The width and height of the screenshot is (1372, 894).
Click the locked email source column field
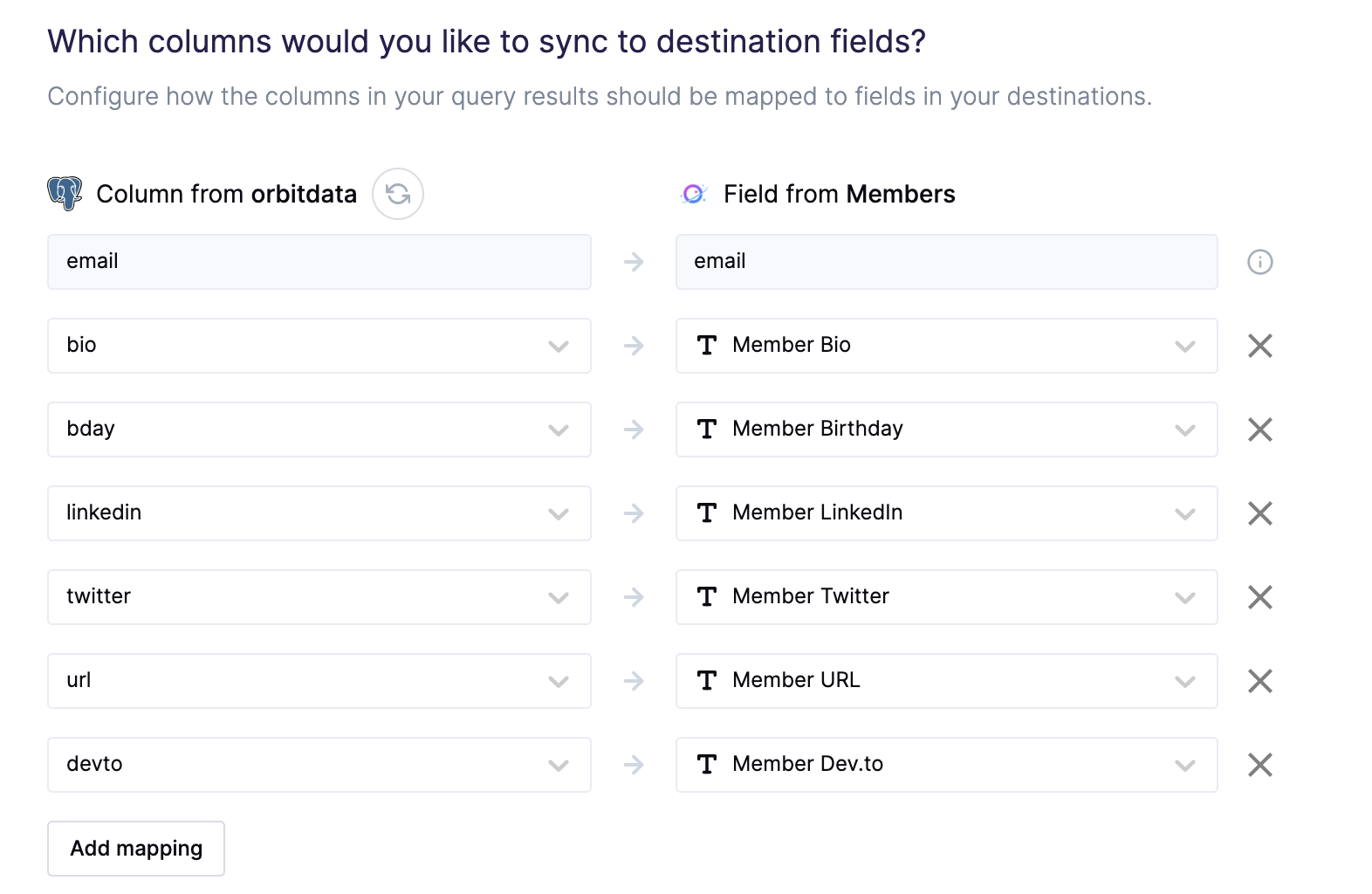pos(319,262)
